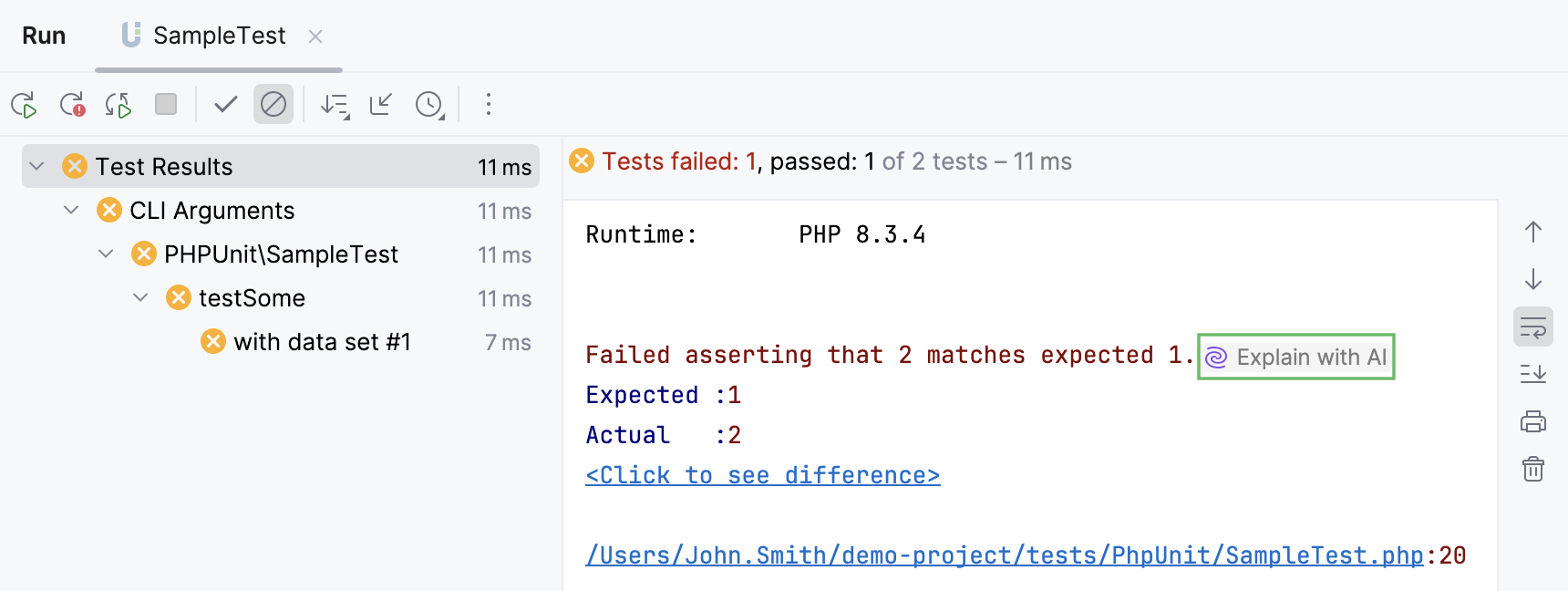The width and height of the screenshot is (1568, 591).
Task: Collapse the testSome node
Action: click(140, 297)
